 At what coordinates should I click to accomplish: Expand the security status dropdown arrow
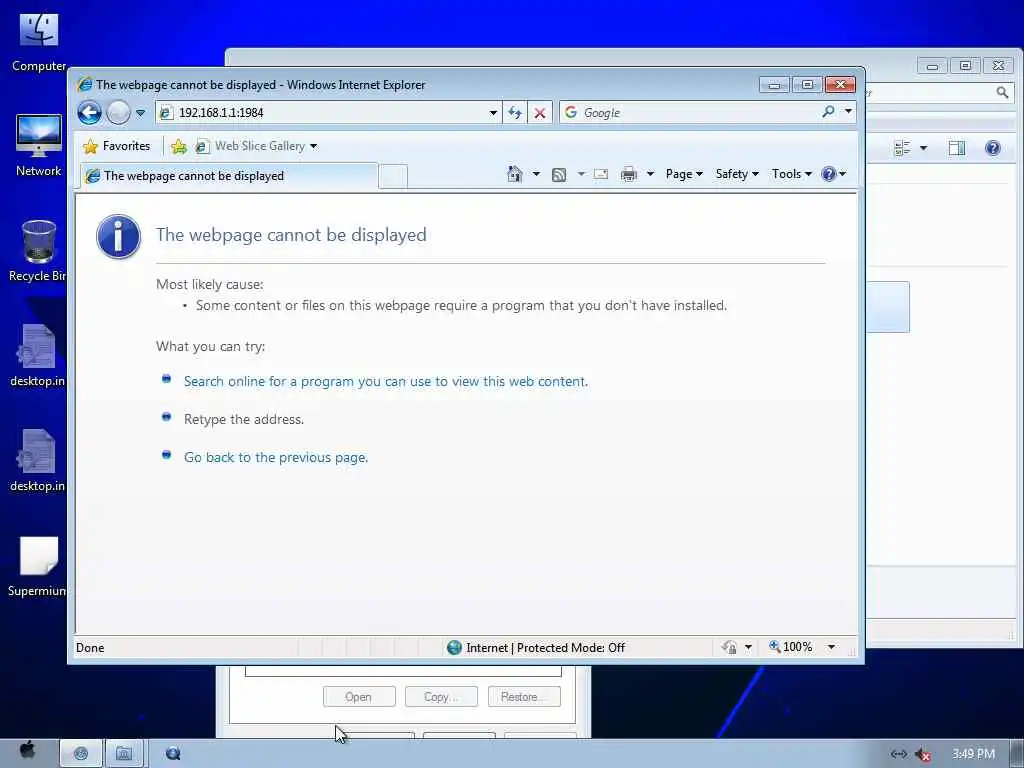click(x=748, y=647)
